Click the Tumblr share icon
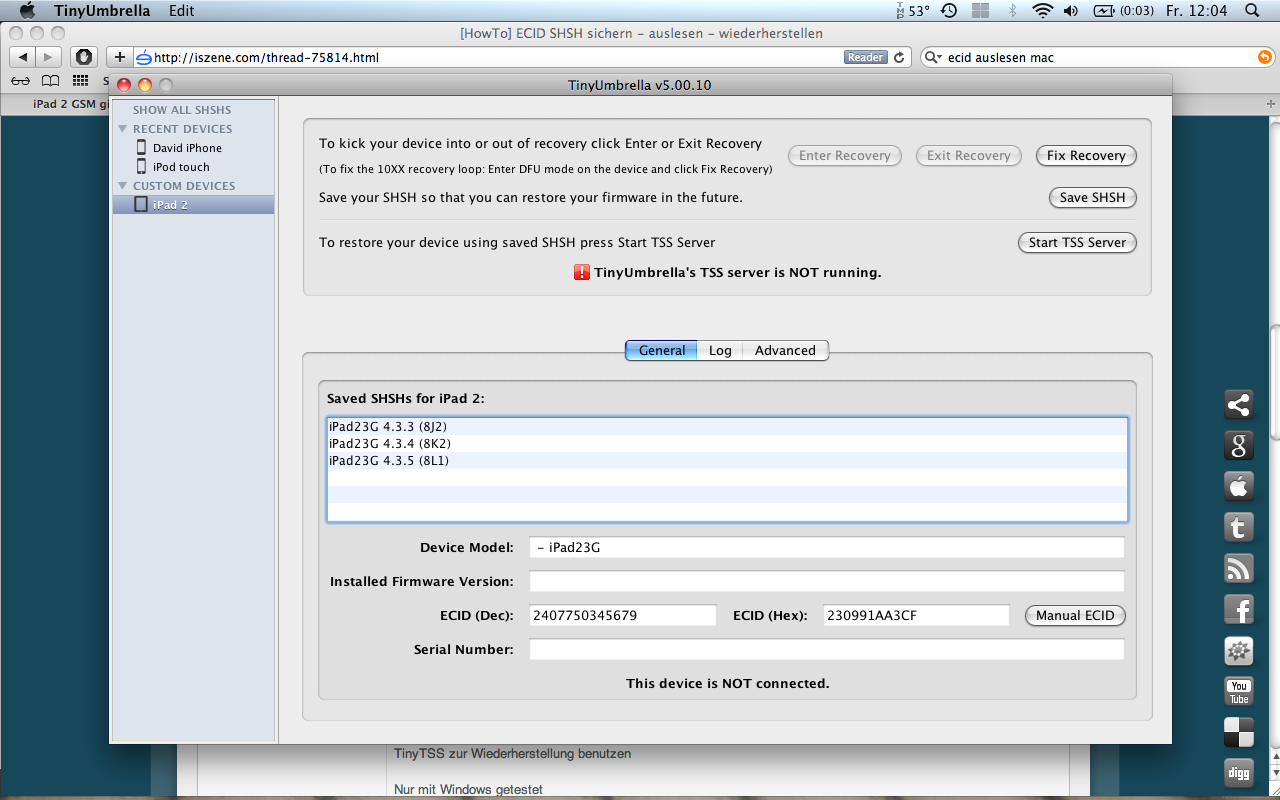The height and width of the screenshot is (800, 1280). pos(1239,527)
